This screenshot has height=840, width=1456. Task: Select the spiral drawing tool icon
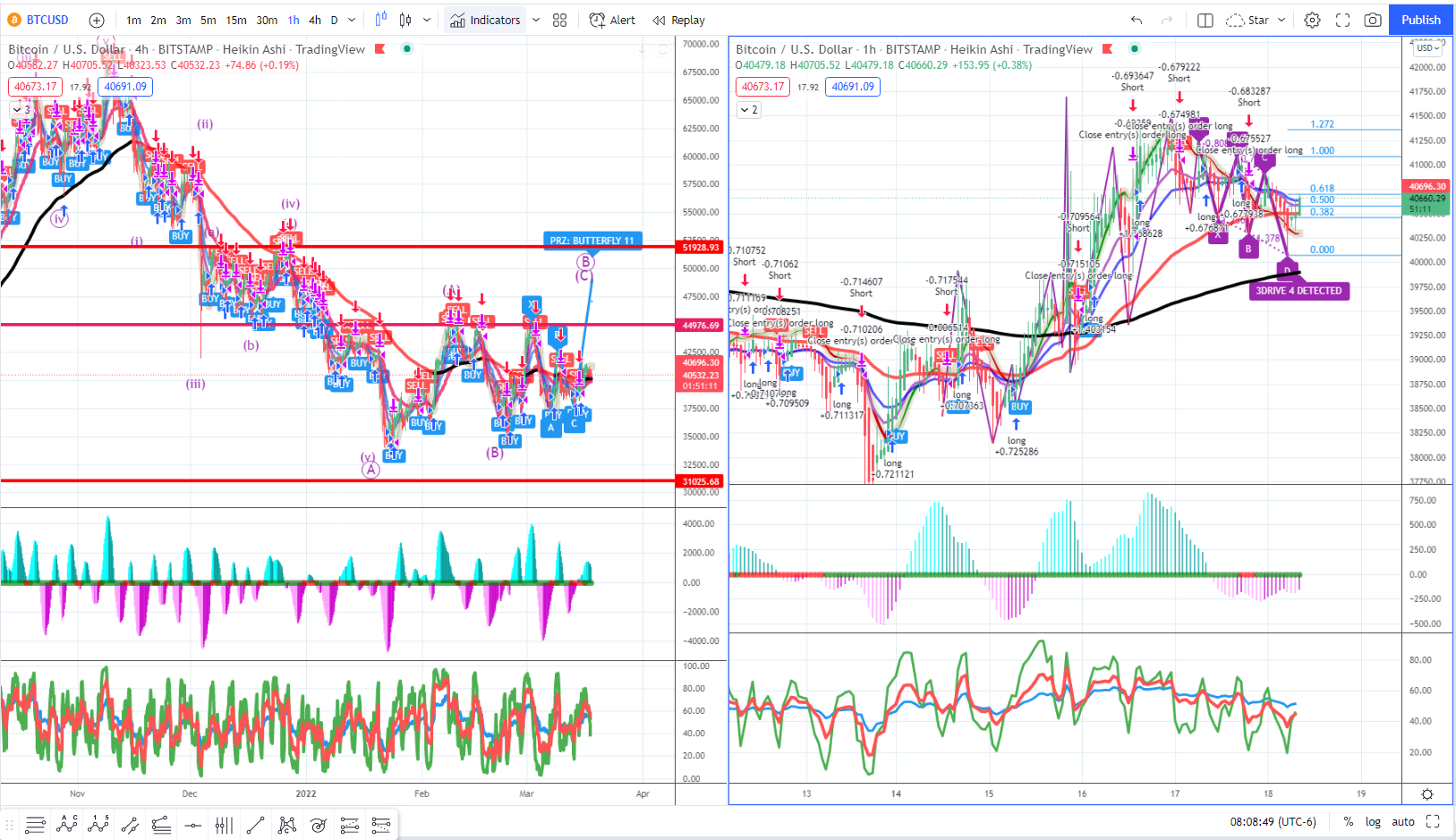(x=318, y=825)
